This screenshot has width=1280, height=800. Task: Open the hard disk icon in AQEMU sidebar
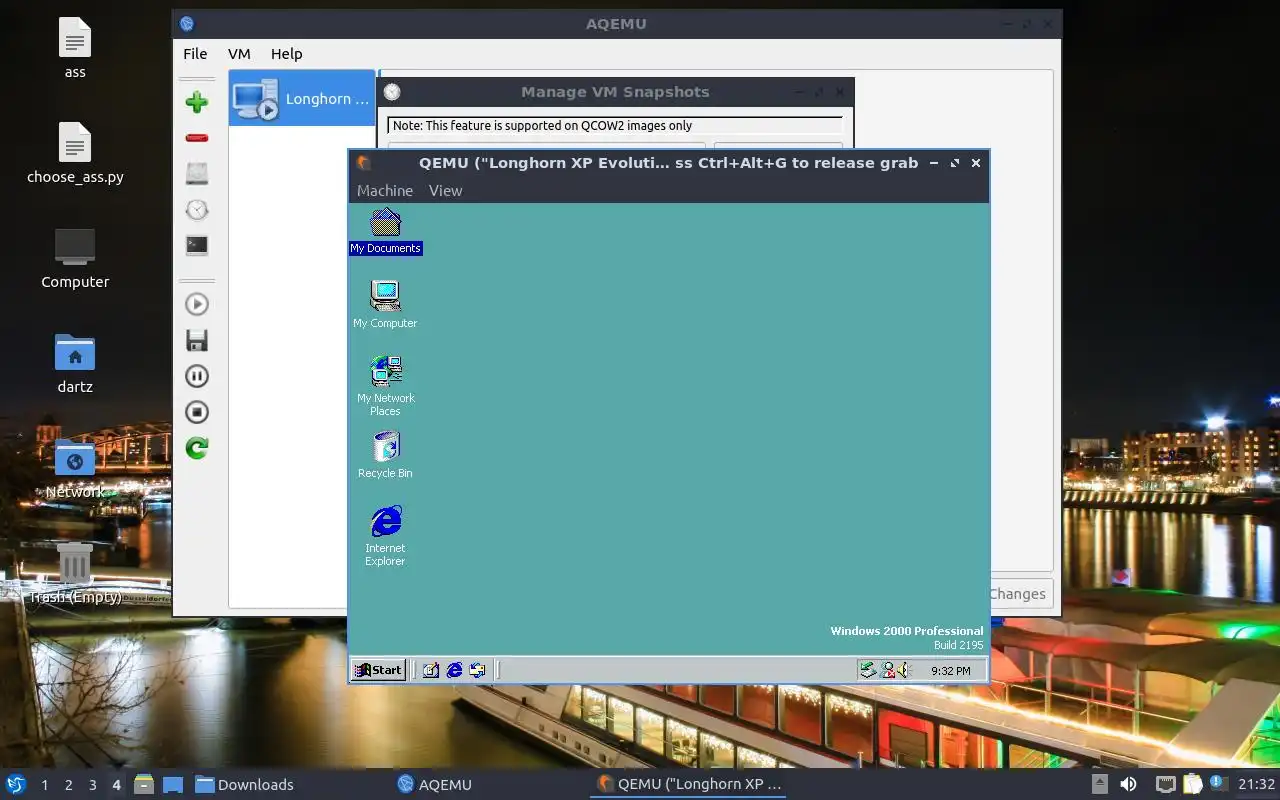[197, 174]
